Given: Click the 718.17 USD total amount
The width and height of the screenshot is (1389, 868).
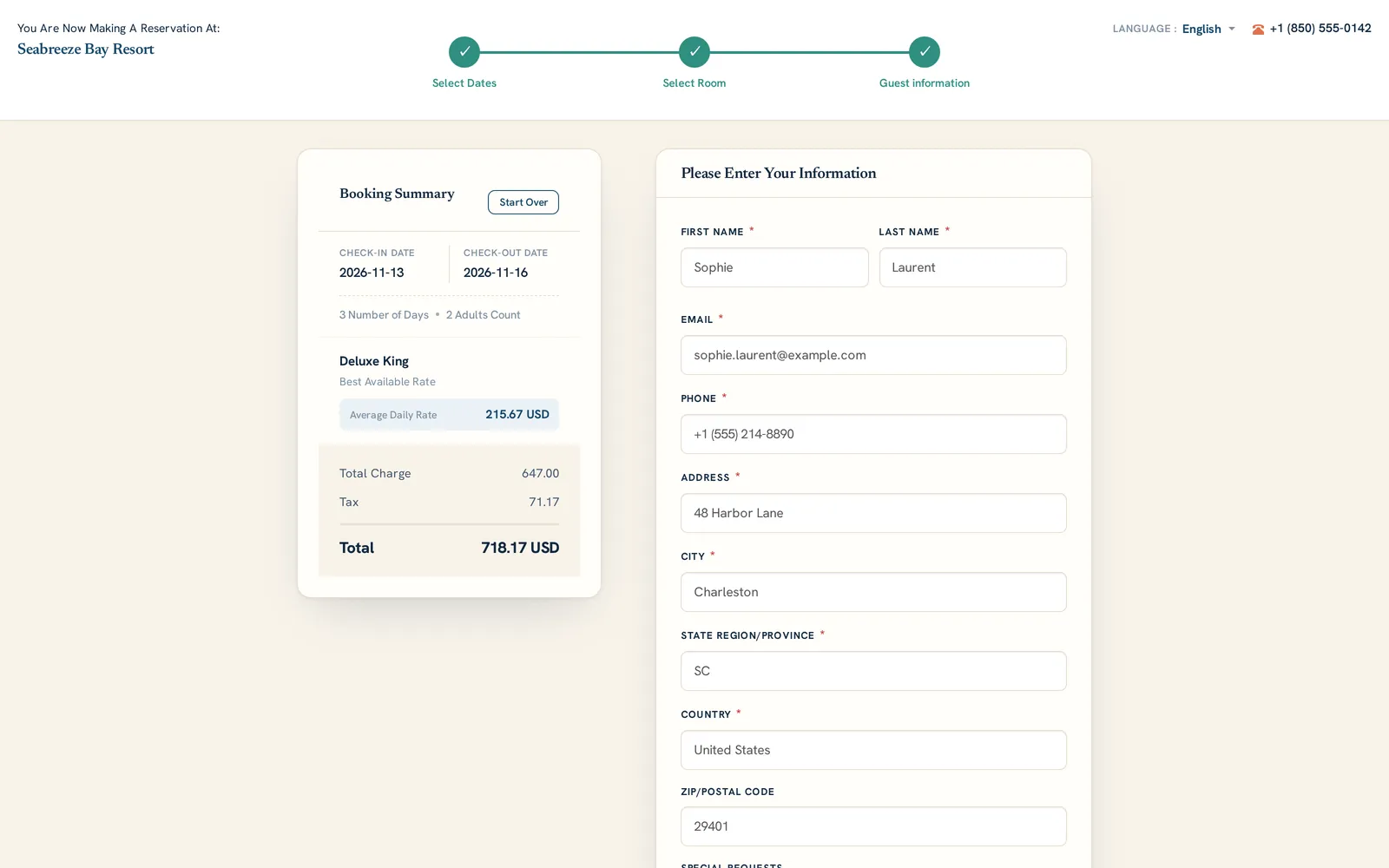Looking at the screenshot, I should pyautogui.click(x=520, y=548).
